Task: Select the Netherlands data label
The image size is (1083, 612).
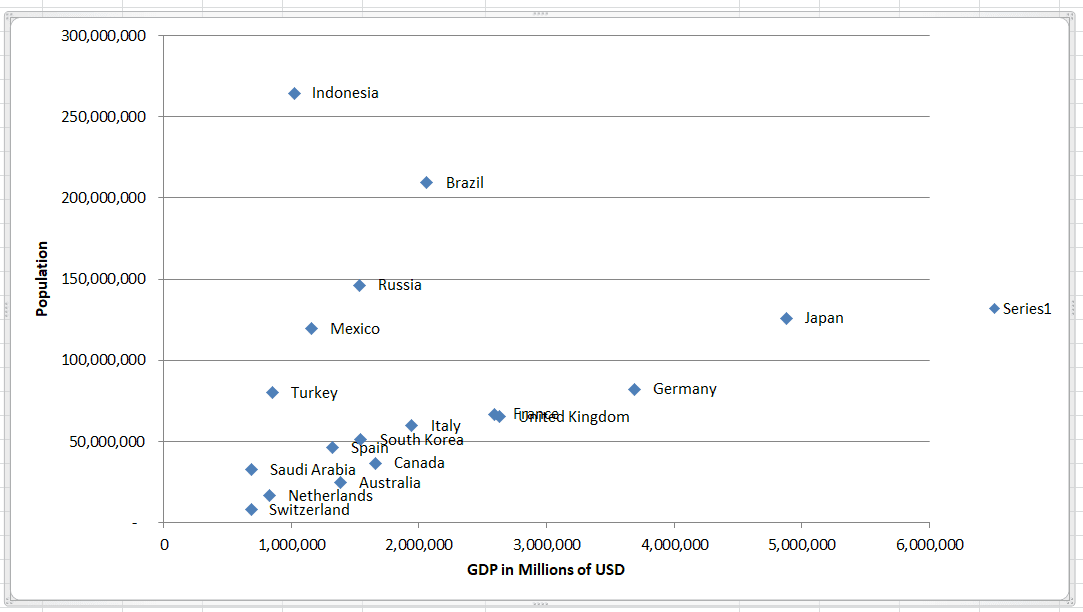Action: 330,495
